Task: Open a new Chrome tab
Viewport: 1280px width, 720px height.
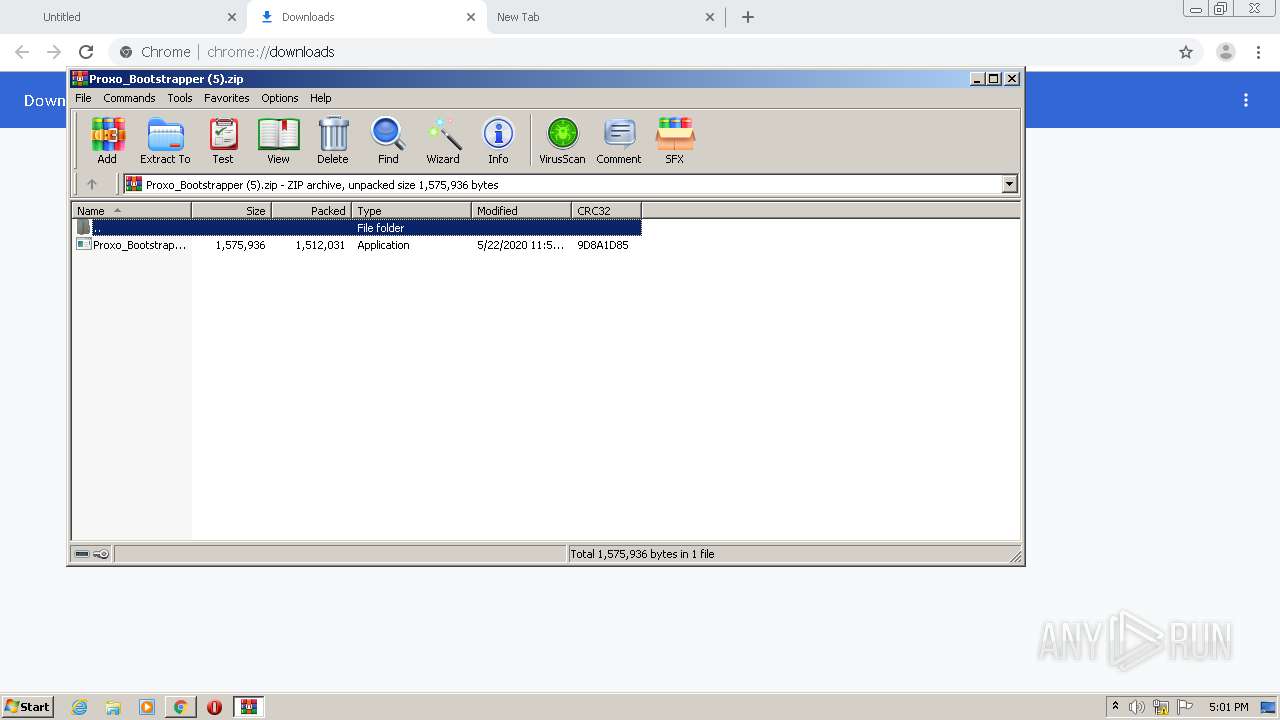Action: [x=748, y=17]
